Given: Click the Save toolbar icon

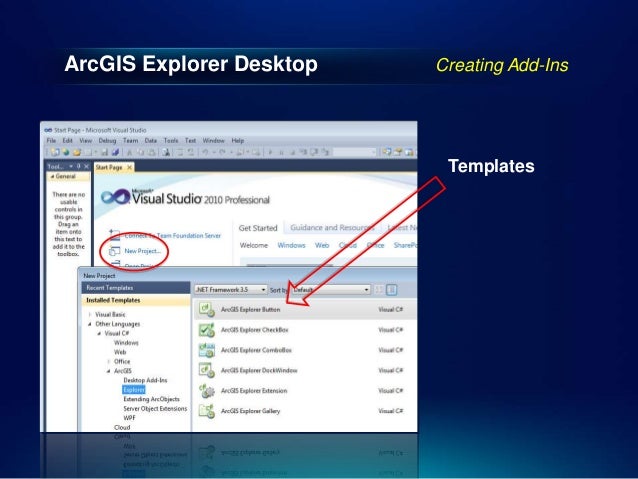Looking at the screenshot, I should click(104, 152).
